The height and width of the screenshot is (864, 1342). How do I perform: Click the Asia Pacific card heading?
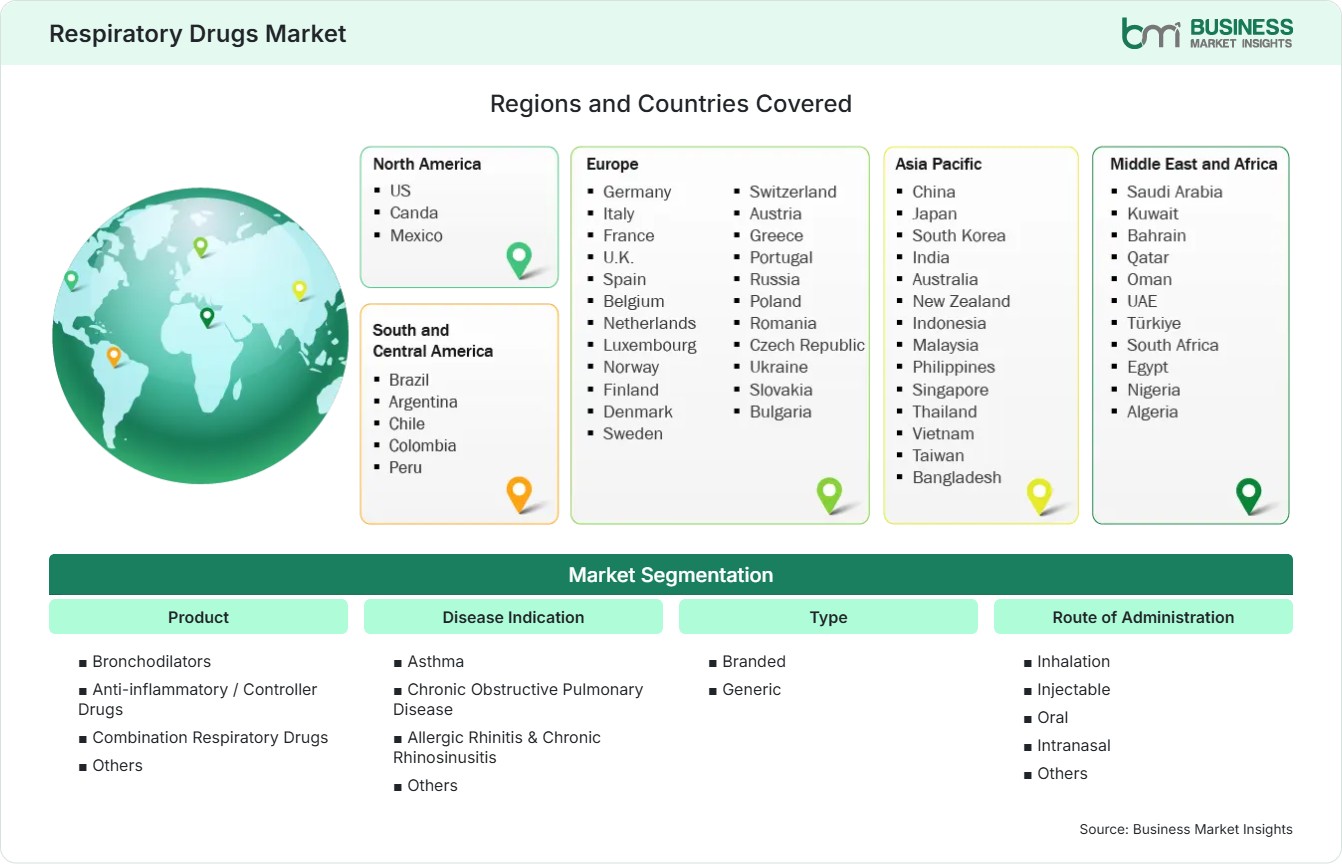(x=939, y=164)
